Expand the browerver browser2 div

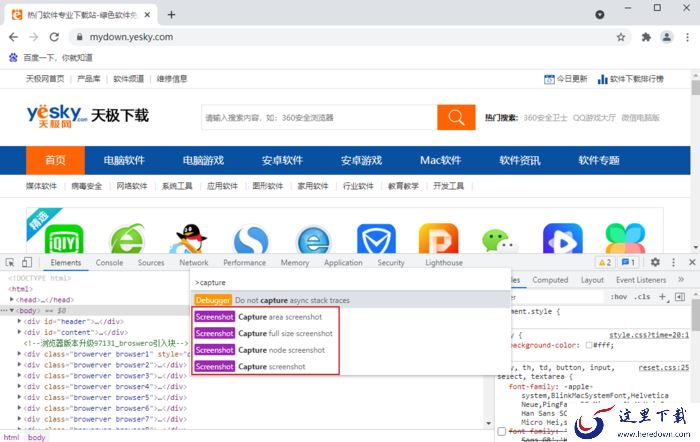(x=19, y=364)
